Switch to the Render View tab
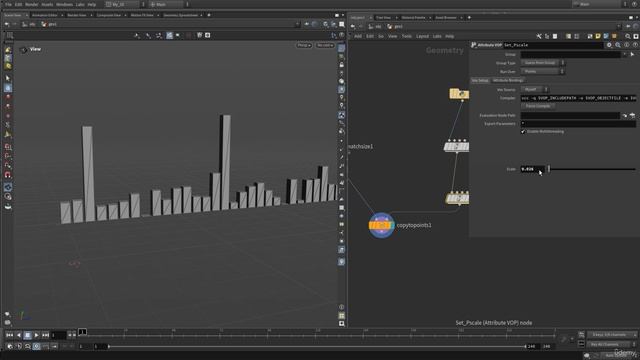 pos(77,15)
